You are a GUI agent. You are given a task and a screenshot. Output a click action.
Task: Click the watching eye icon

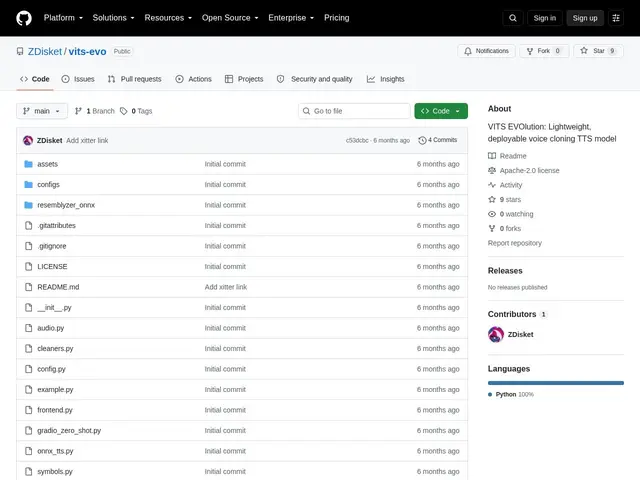pyautogui.click(x=492, y=214)
